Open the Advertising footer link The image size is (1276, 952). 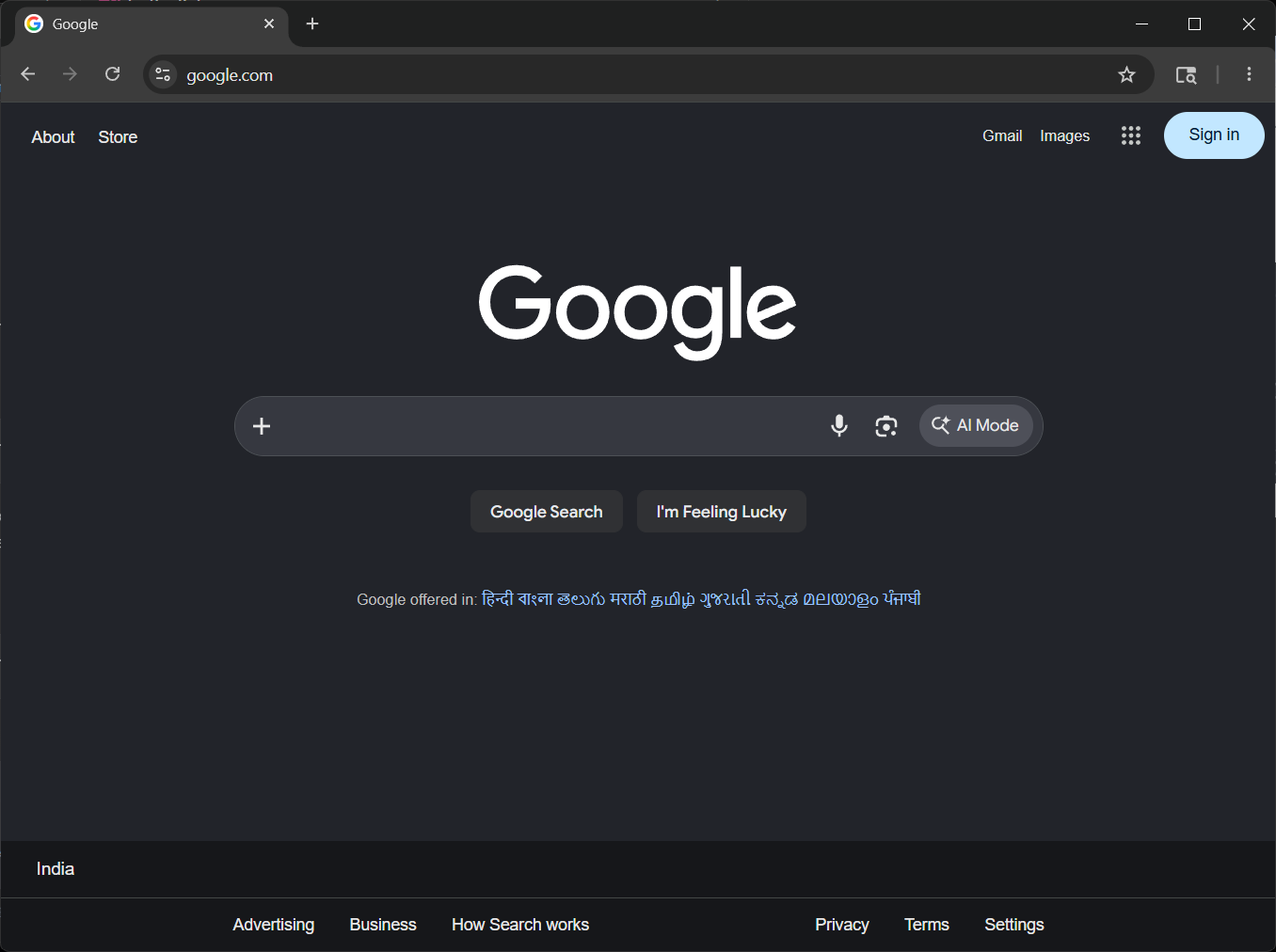[274, 925]
